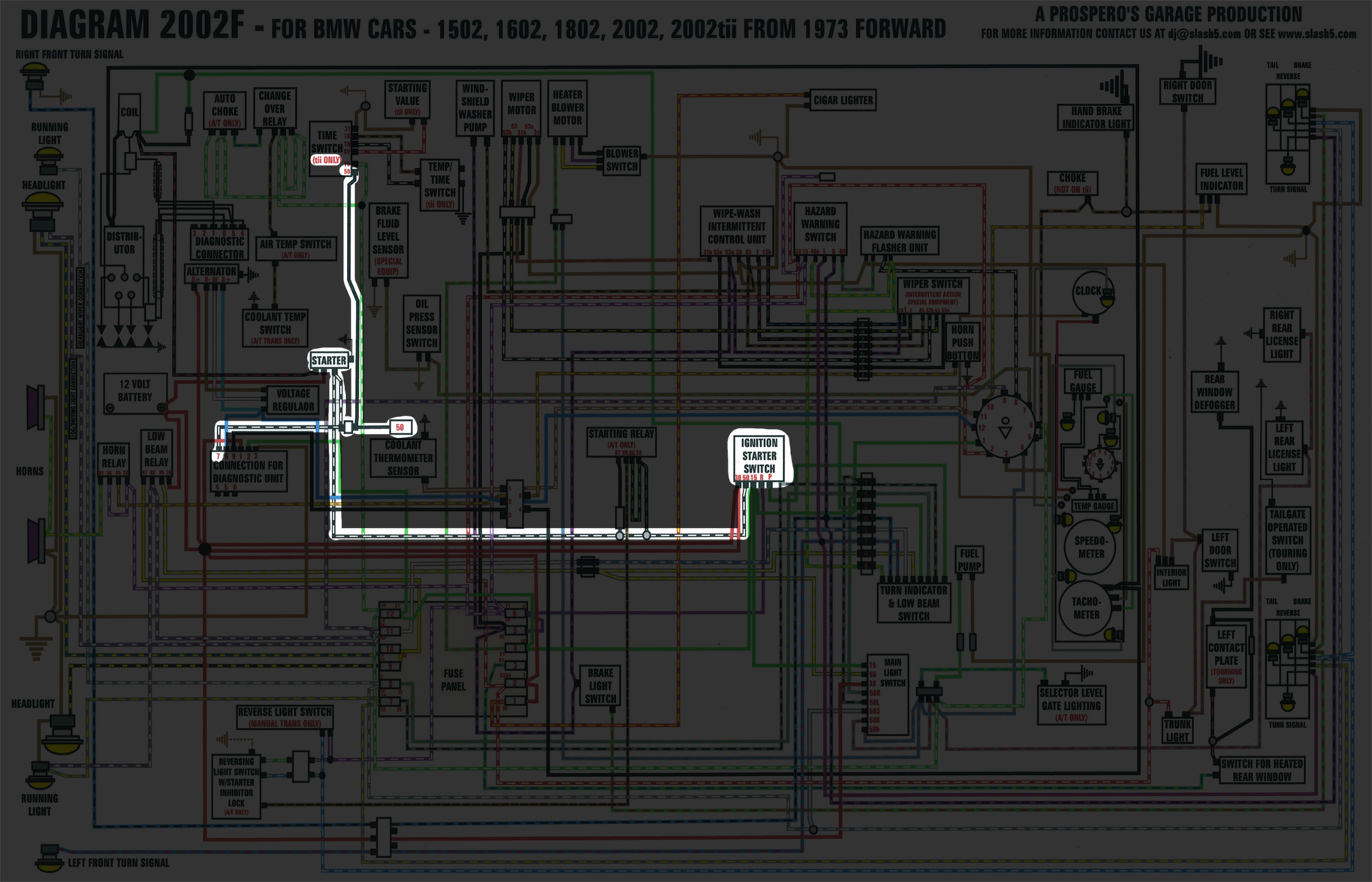
Task: Click the Fuel Gauge in instrument cluster
Action: tap(1083, 381)
